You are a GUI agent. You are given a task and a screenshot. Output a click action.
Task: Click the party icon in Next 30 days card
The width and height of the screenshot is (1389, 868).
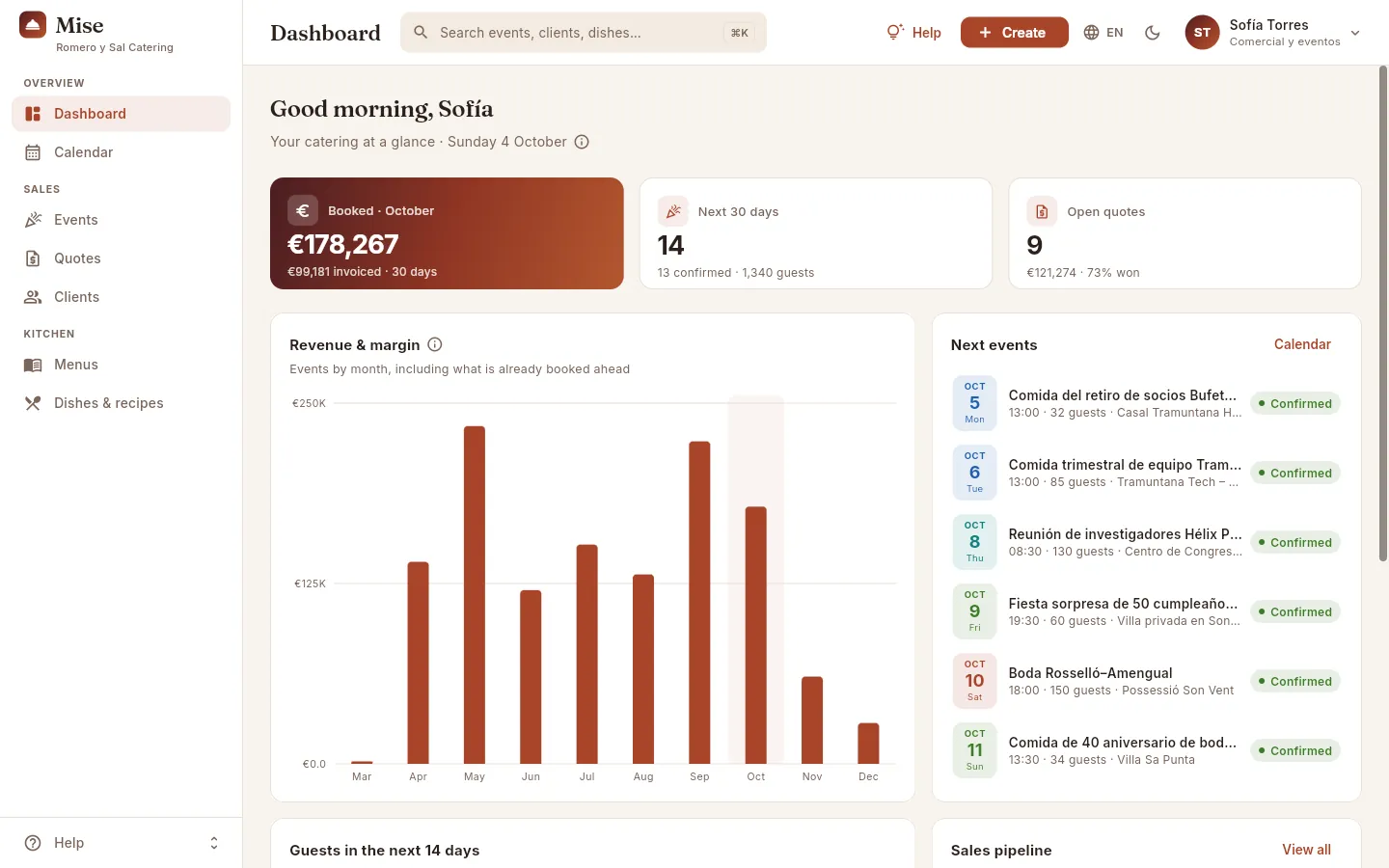pos(672,211)
